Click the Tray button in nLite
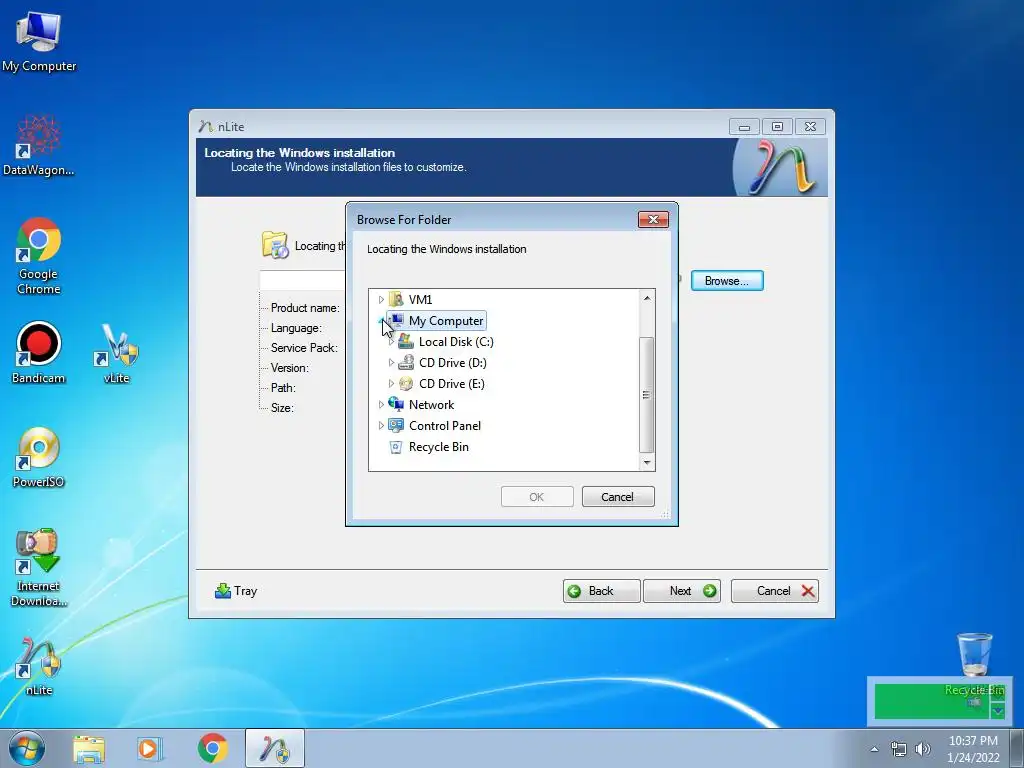This screenshot has width=1024, height=768. click(x=236, y=591)
